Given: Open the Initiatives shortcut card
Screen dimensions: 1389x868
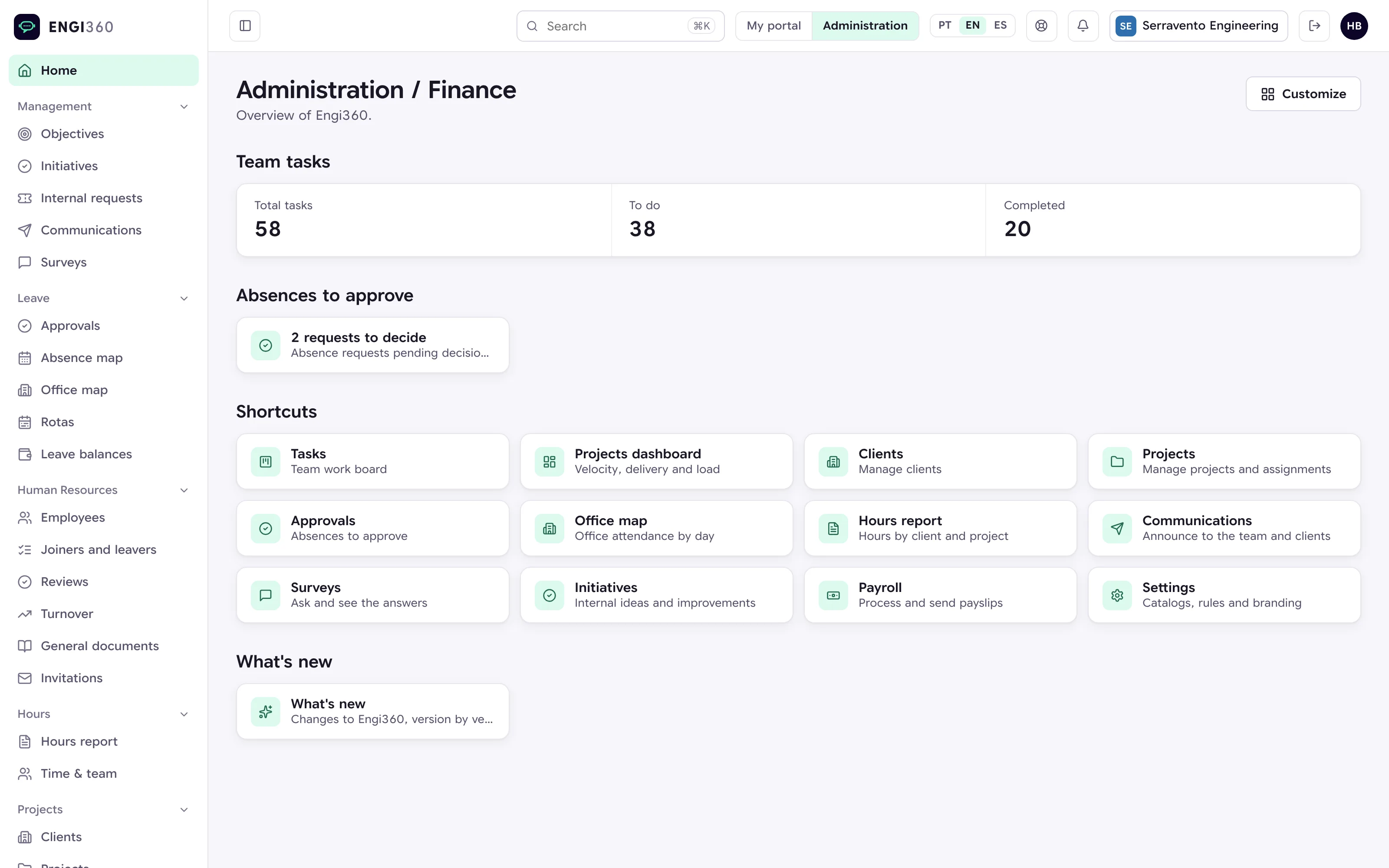Looking at the screenshot, I should pyautogui.click(x=657, y=595).
